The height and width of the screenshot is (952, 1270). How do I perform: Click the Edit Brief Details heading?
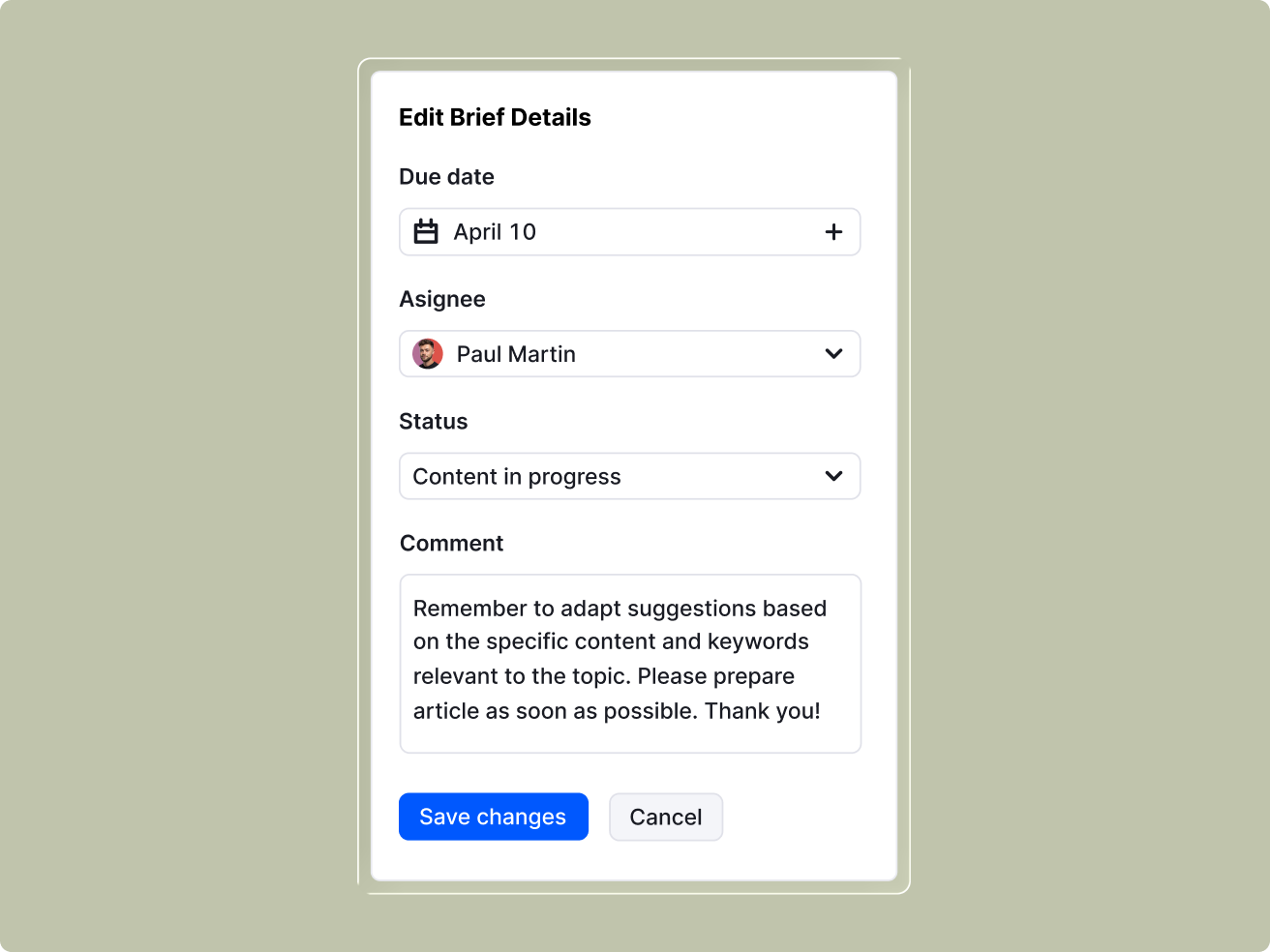tap(495, 117)
